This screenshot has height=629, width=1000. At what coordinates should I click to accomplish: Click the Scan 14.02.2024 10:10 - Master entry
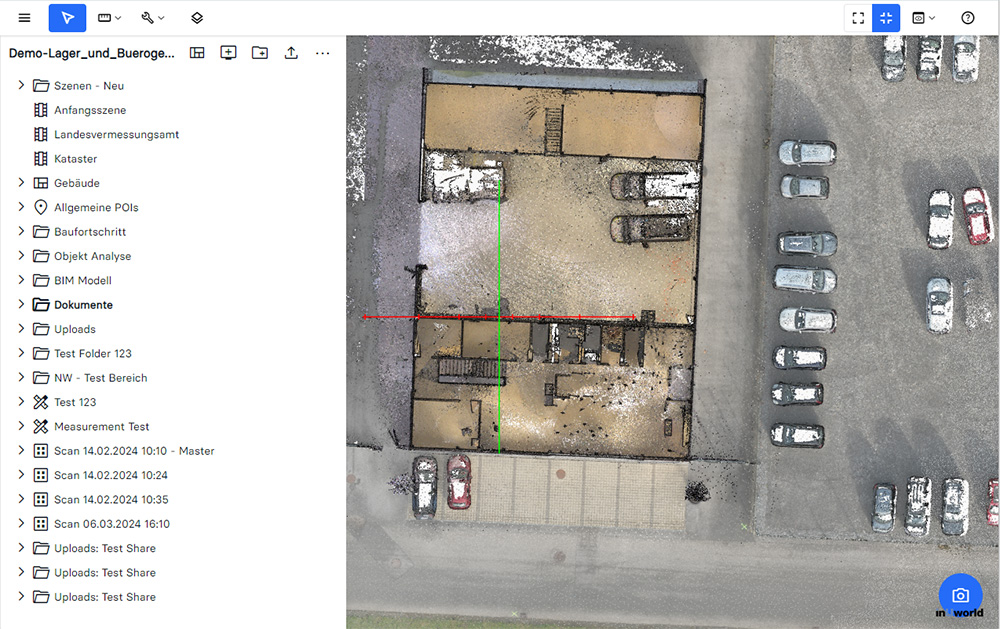click(x=134, y=451)
